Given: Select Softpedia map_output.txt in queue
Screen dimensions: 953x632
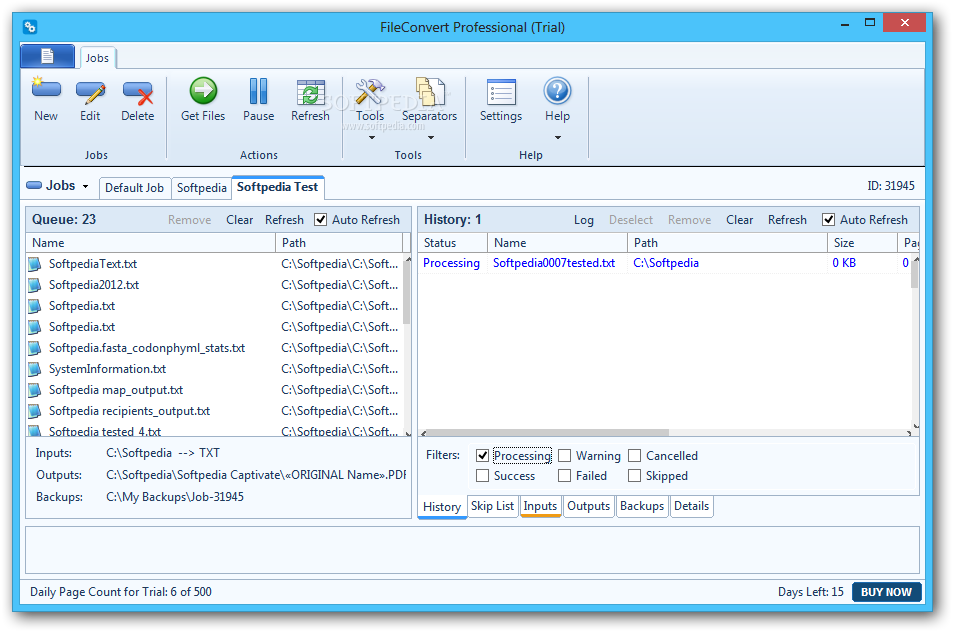Looking at the screenshot, I should point(115,390).
